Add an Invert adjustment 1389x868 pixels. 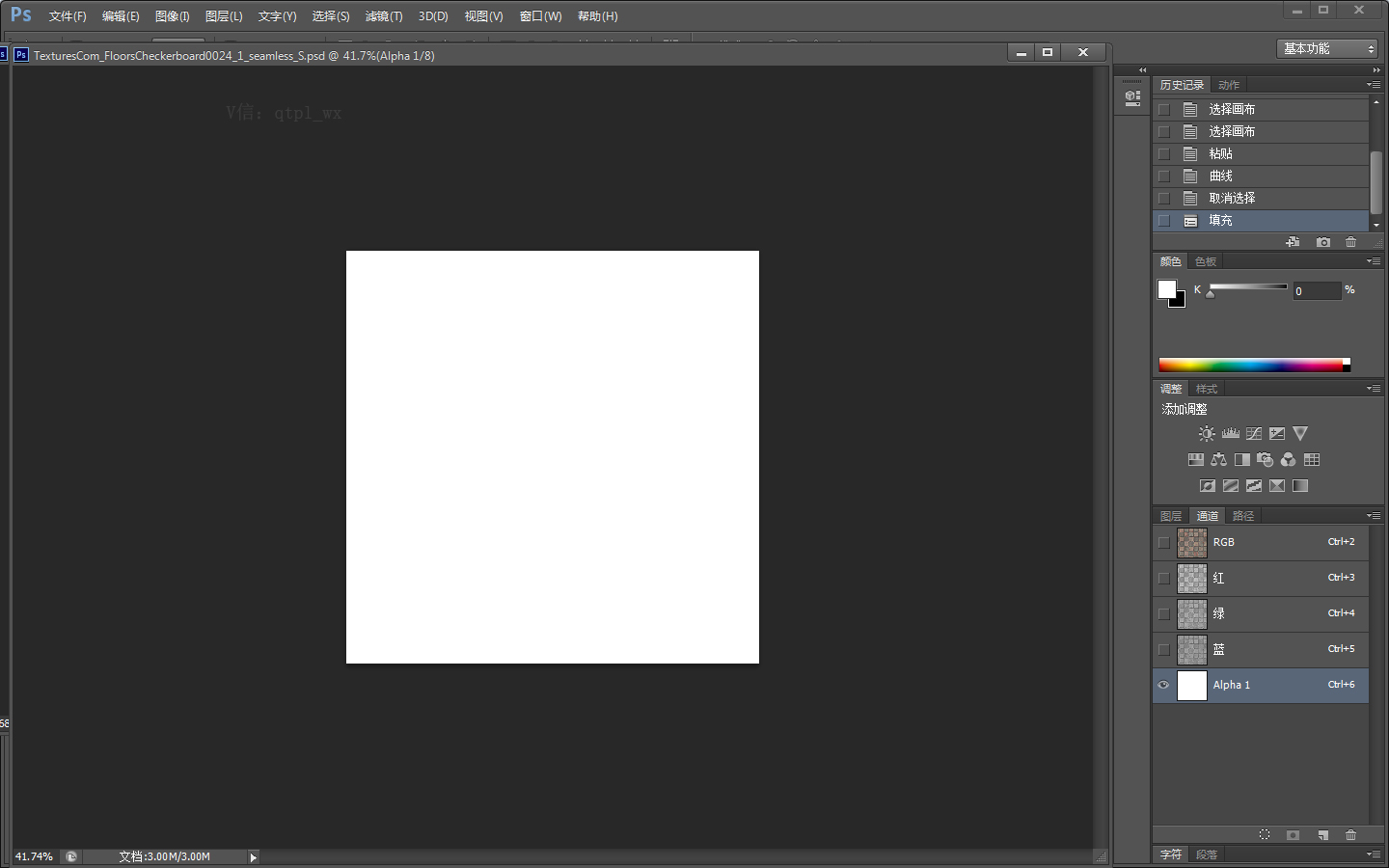(1208, 486)
